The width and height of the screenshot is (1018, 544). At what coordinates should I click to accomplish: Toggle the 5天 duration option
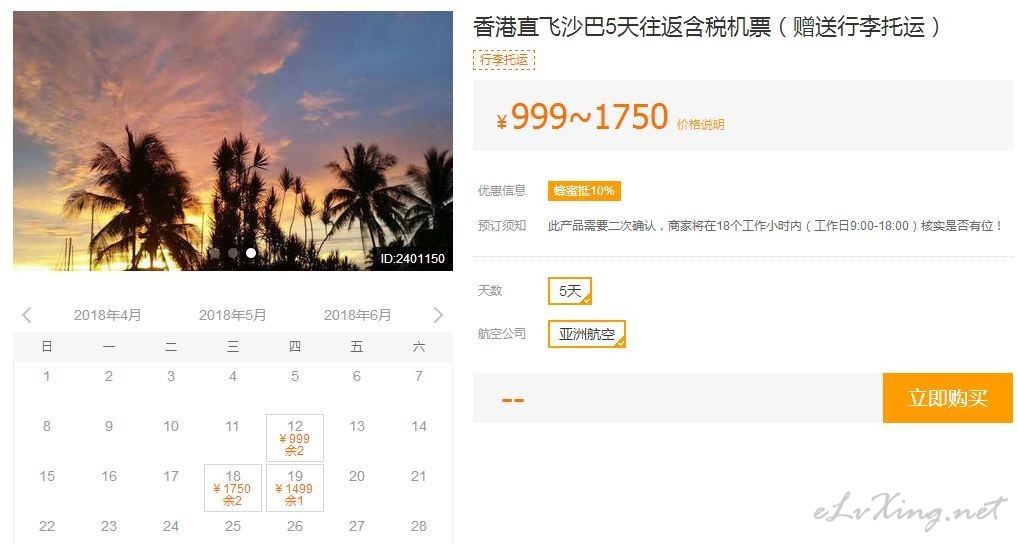point(570,291)
